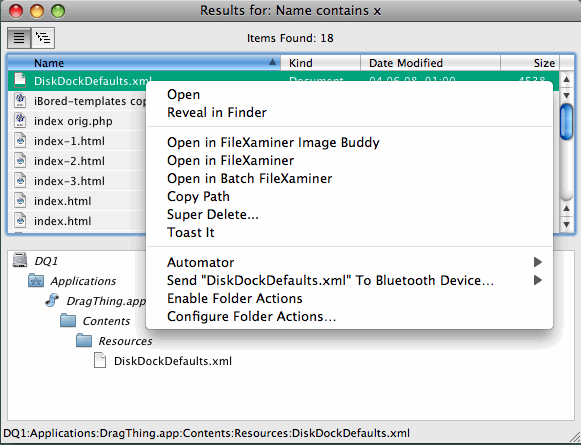This screenshot has height=445, width=581.
Task: Click the DragThing.app application icon
Action: click(52, 300)
